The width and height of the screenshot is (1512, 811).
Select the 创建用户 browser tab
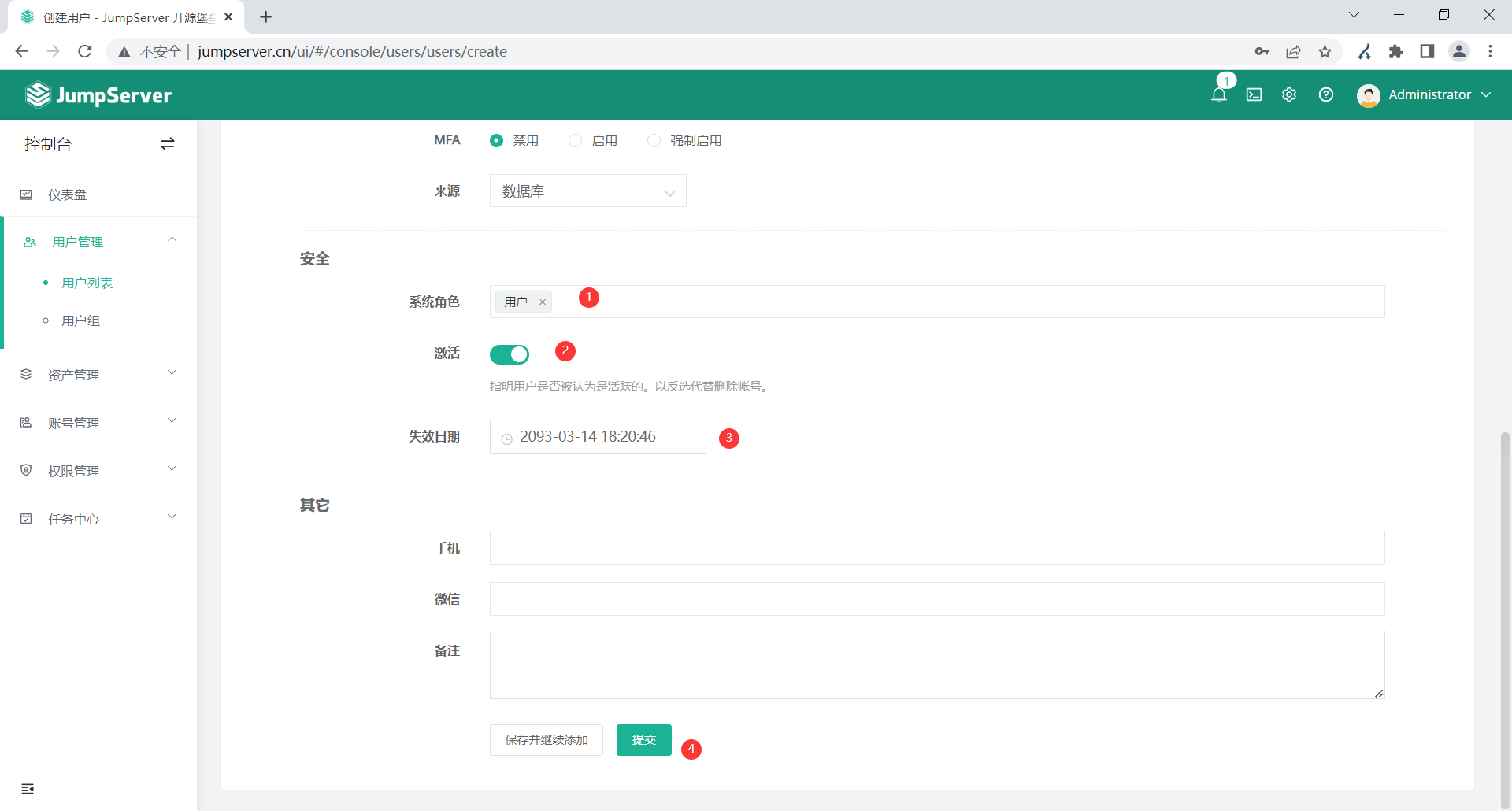click(x=126, y=17)
